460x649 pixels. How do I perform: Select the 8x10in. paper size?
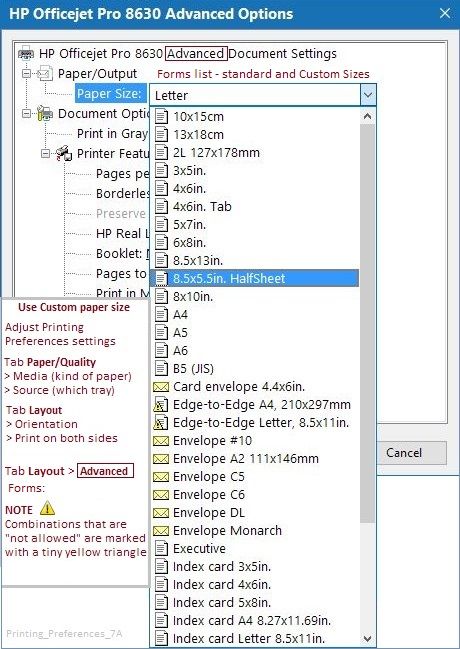pos(254,296)
